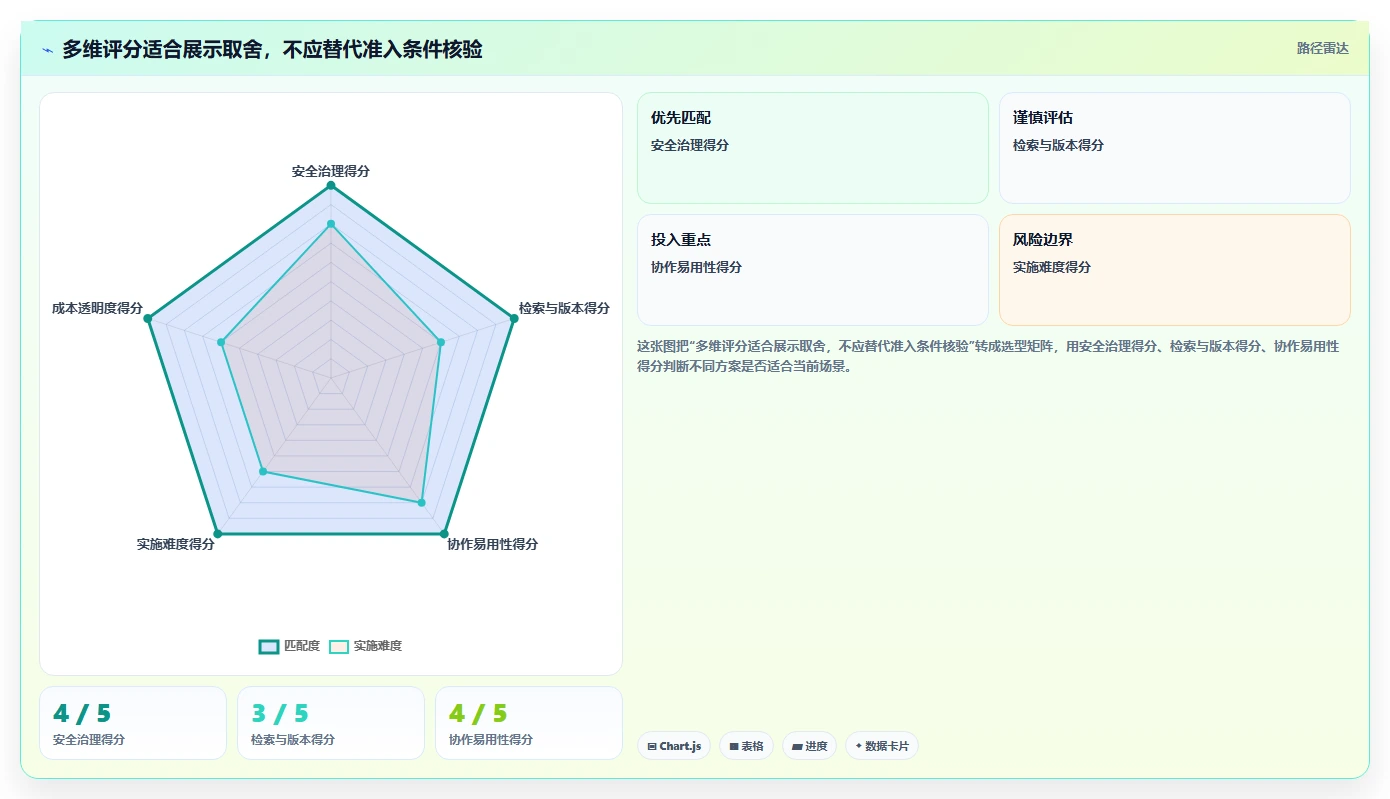Click outer 匹配度 point on 实施难度得分 axis

coord(217,534)
